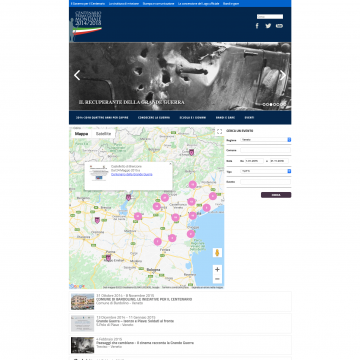
Task: Open the Bandi e gare main menu item
Action: click(x=225, y=118)
